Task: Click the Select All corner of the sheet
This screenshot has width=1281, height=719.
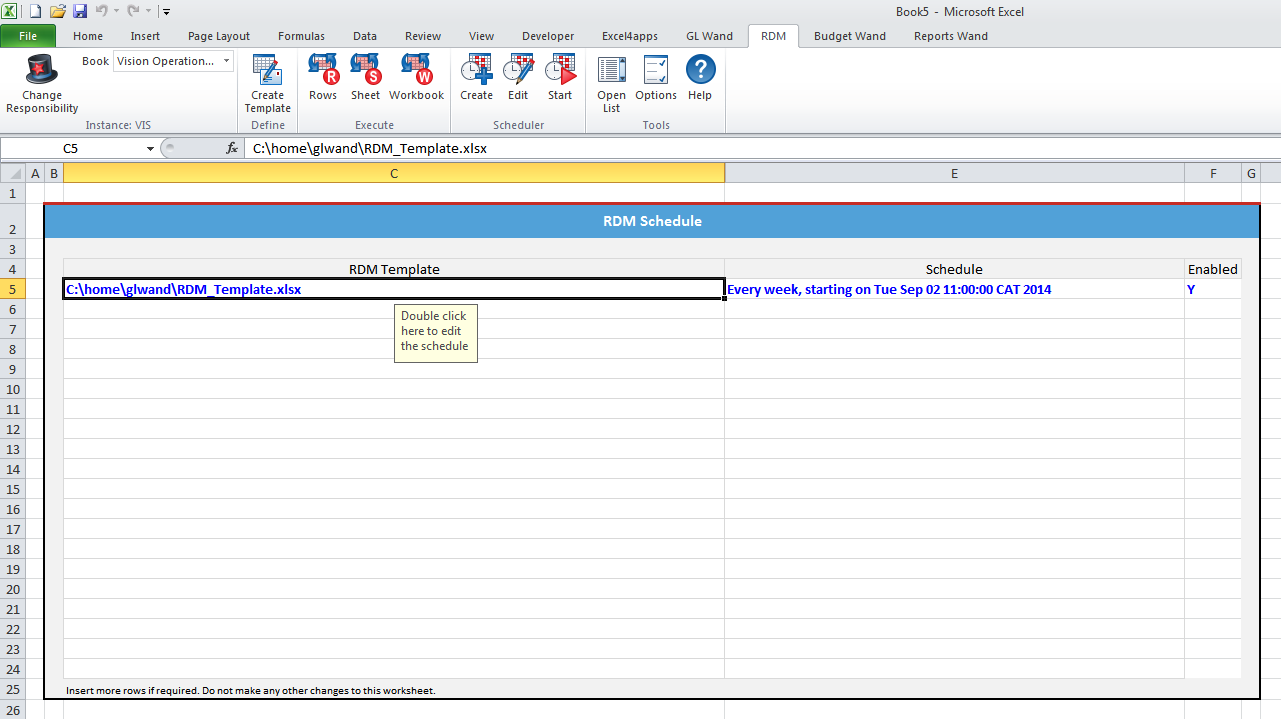Action: [14, 173]
